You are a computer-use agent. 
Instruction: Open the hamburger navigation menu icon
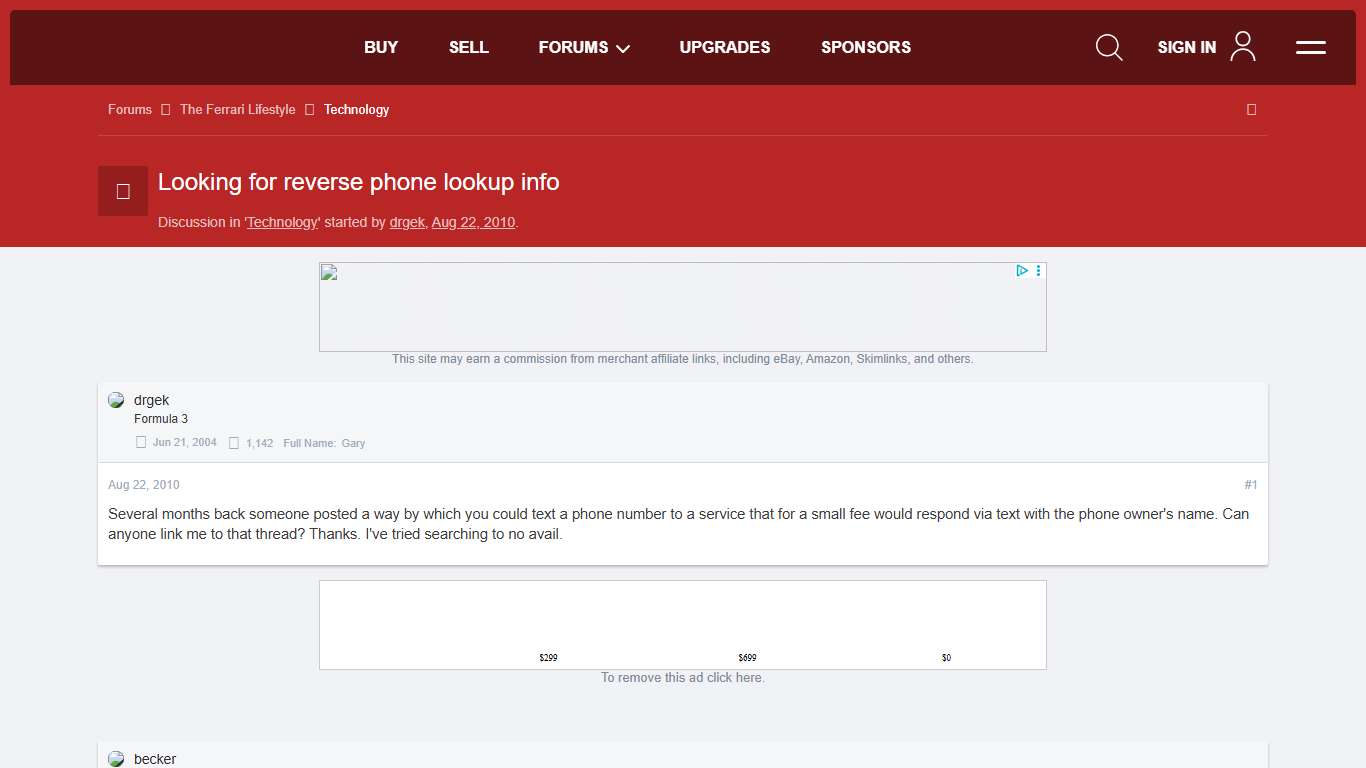[x=1310, y=47]
